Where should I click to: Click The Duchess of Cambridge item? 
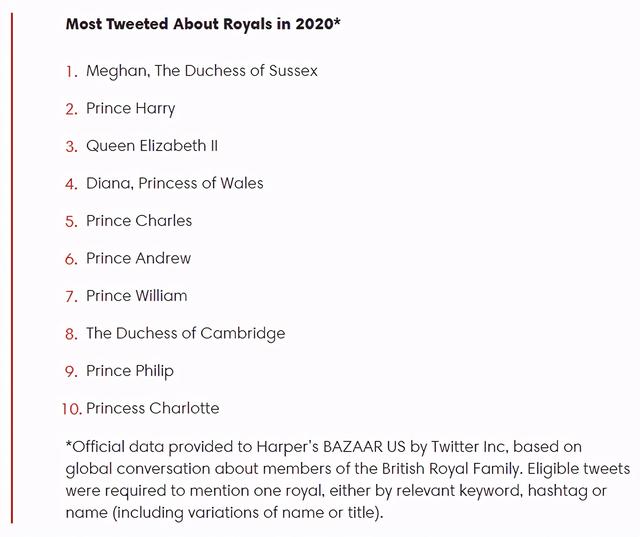pos(186,334)
